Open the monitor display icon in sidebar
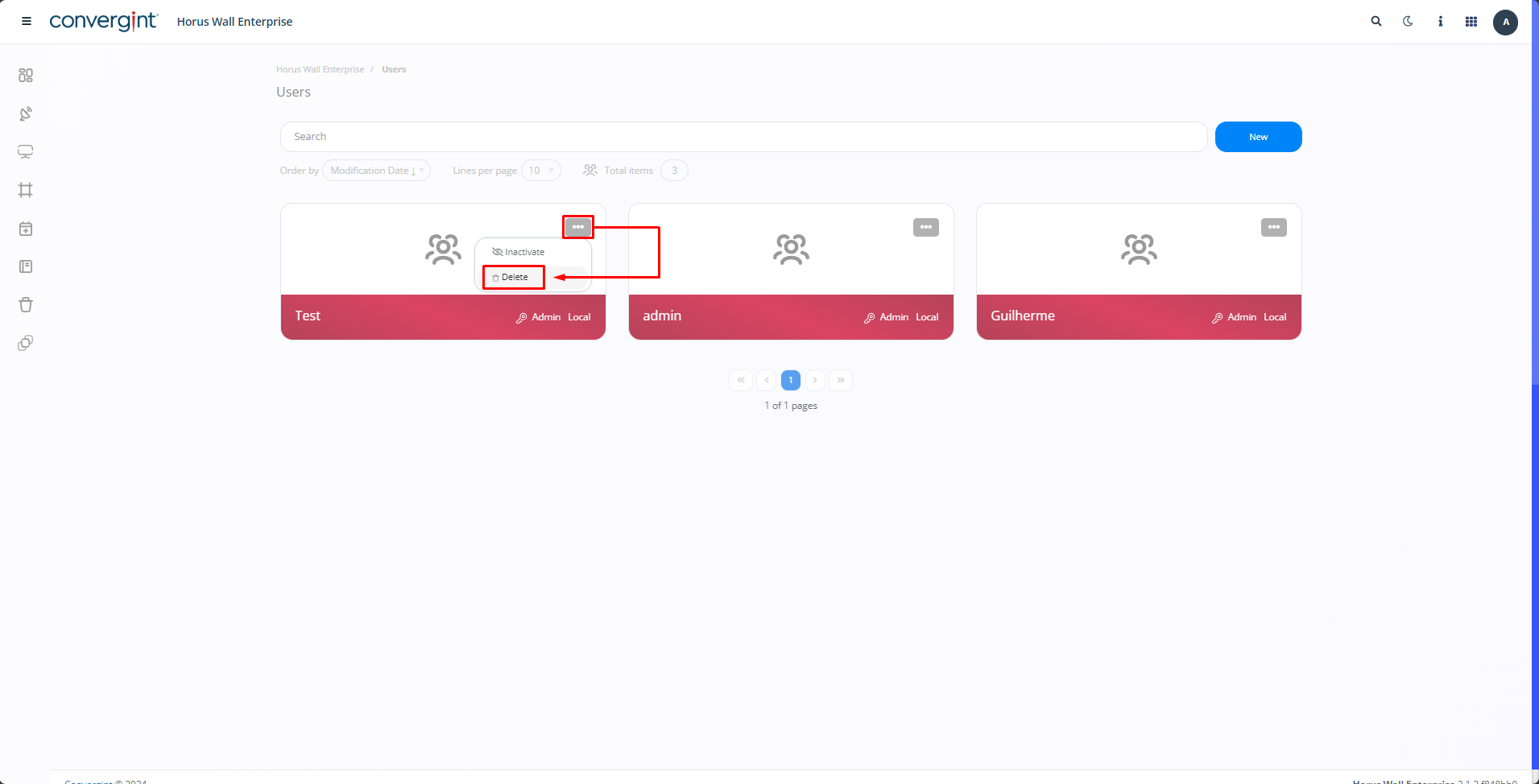 (x=26, y=152)
